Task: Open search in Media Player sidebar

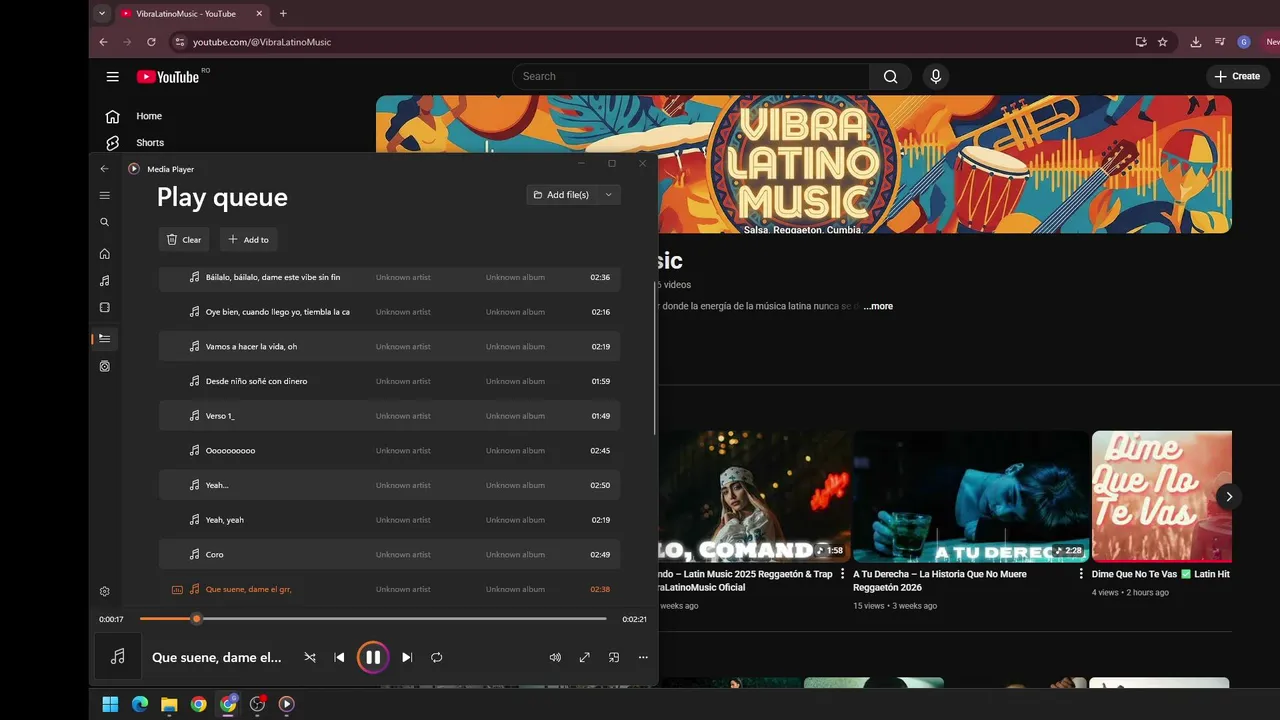Action: 104,222
